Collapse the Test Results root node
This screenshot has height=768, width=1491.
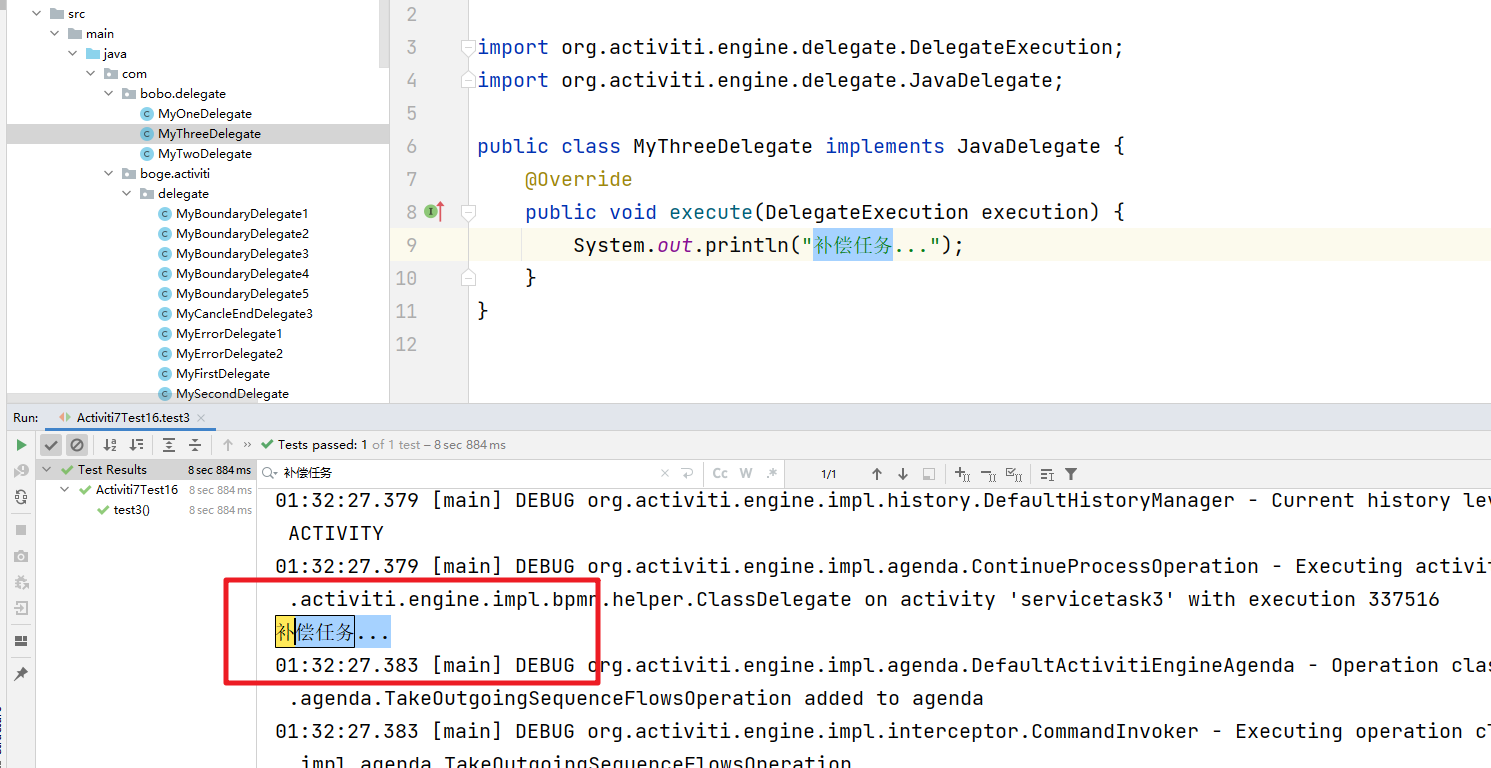click(x=47, y=470)
